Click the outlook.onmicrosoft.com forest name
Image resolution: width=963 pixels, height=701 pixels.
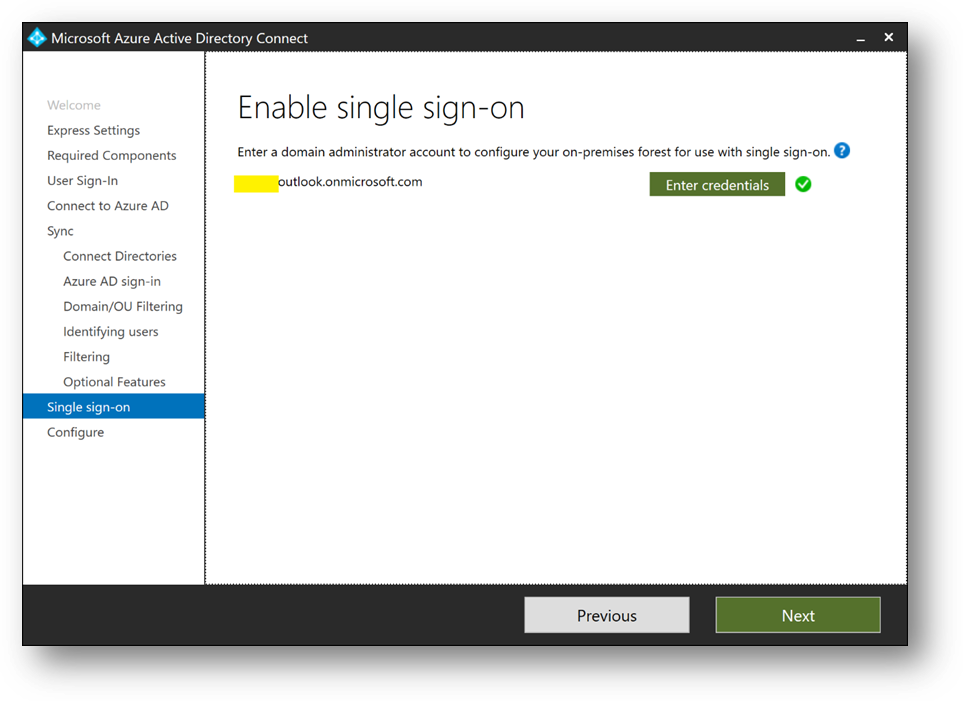[350, 182]
